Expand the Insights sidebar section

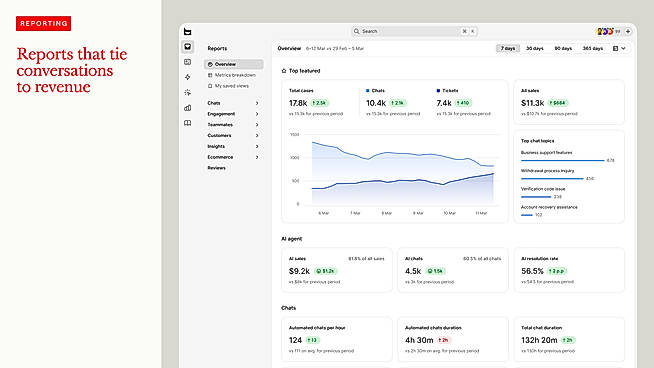pos(233,146)
